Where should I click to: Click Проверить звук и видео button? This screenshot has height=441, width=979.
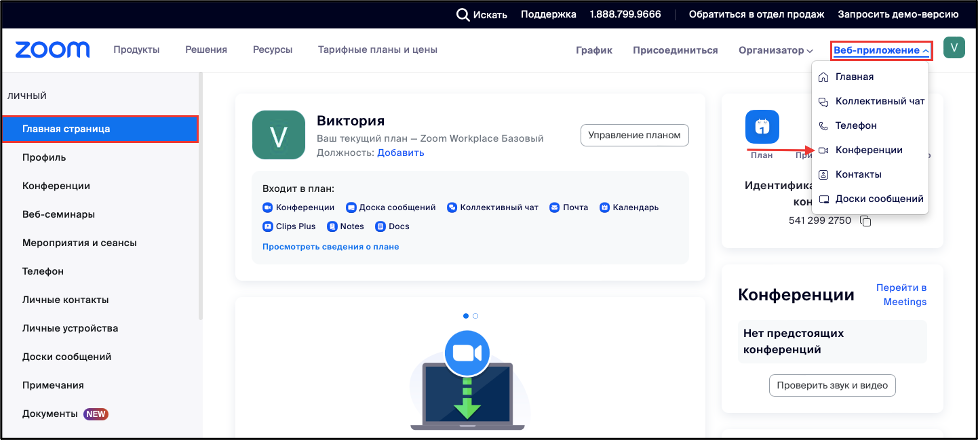(832, 385)
